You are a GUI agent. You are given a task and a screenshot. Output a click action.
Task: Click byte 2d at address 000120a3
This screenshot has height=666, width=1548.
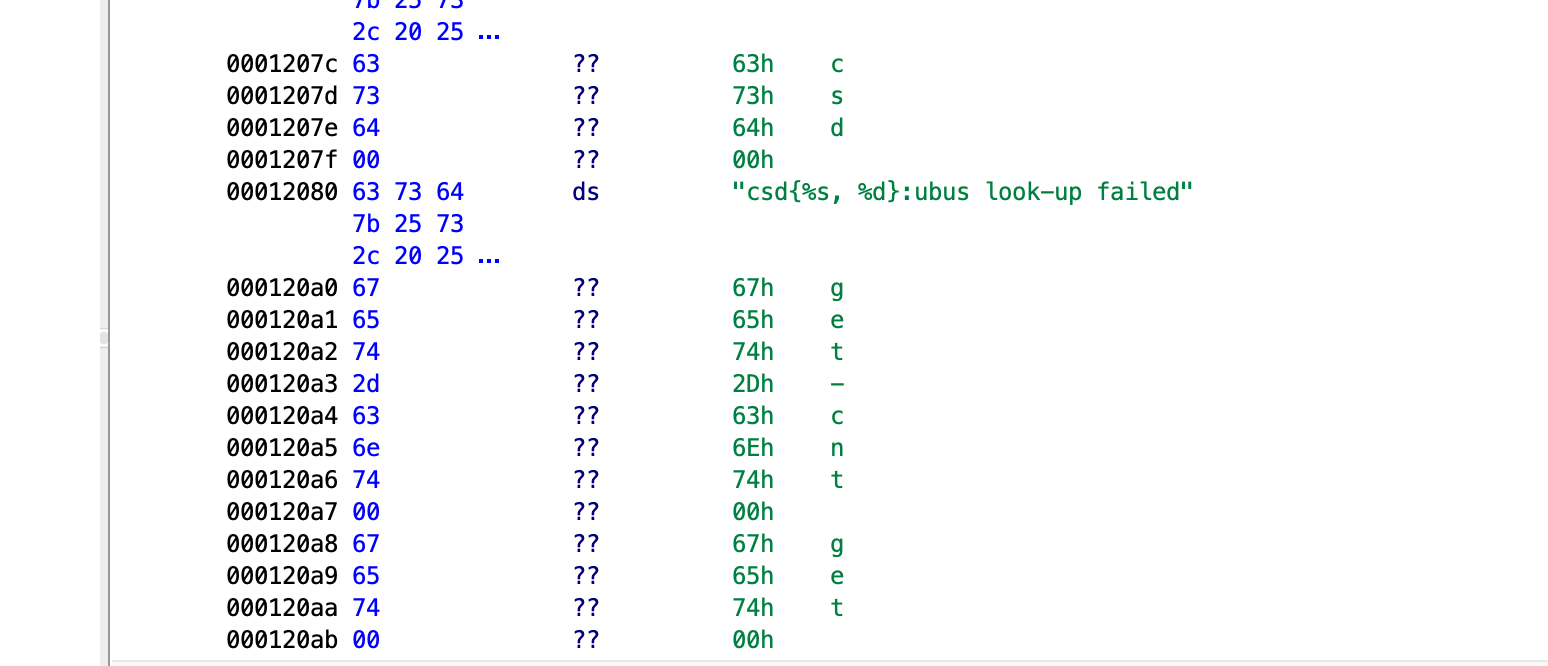(366, 384)
